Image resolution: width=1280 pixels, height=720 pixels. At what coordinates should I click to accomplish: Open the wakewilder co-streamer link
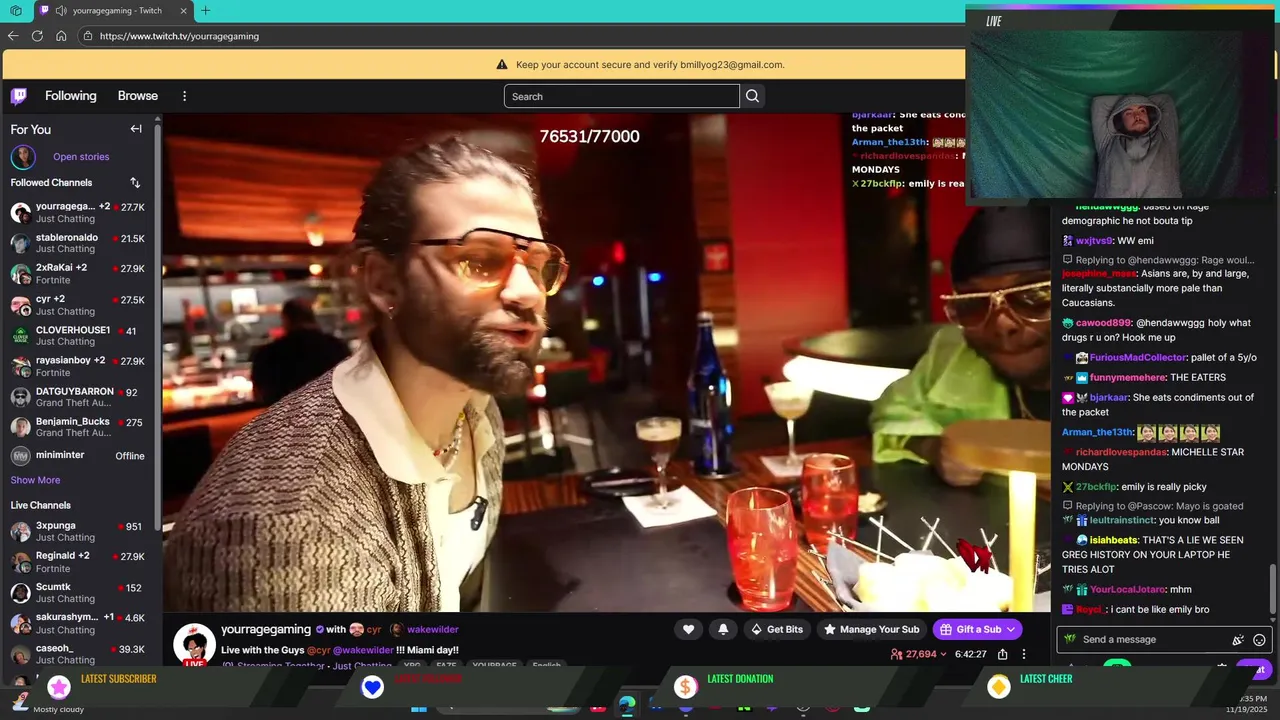(x=433, y=630)
